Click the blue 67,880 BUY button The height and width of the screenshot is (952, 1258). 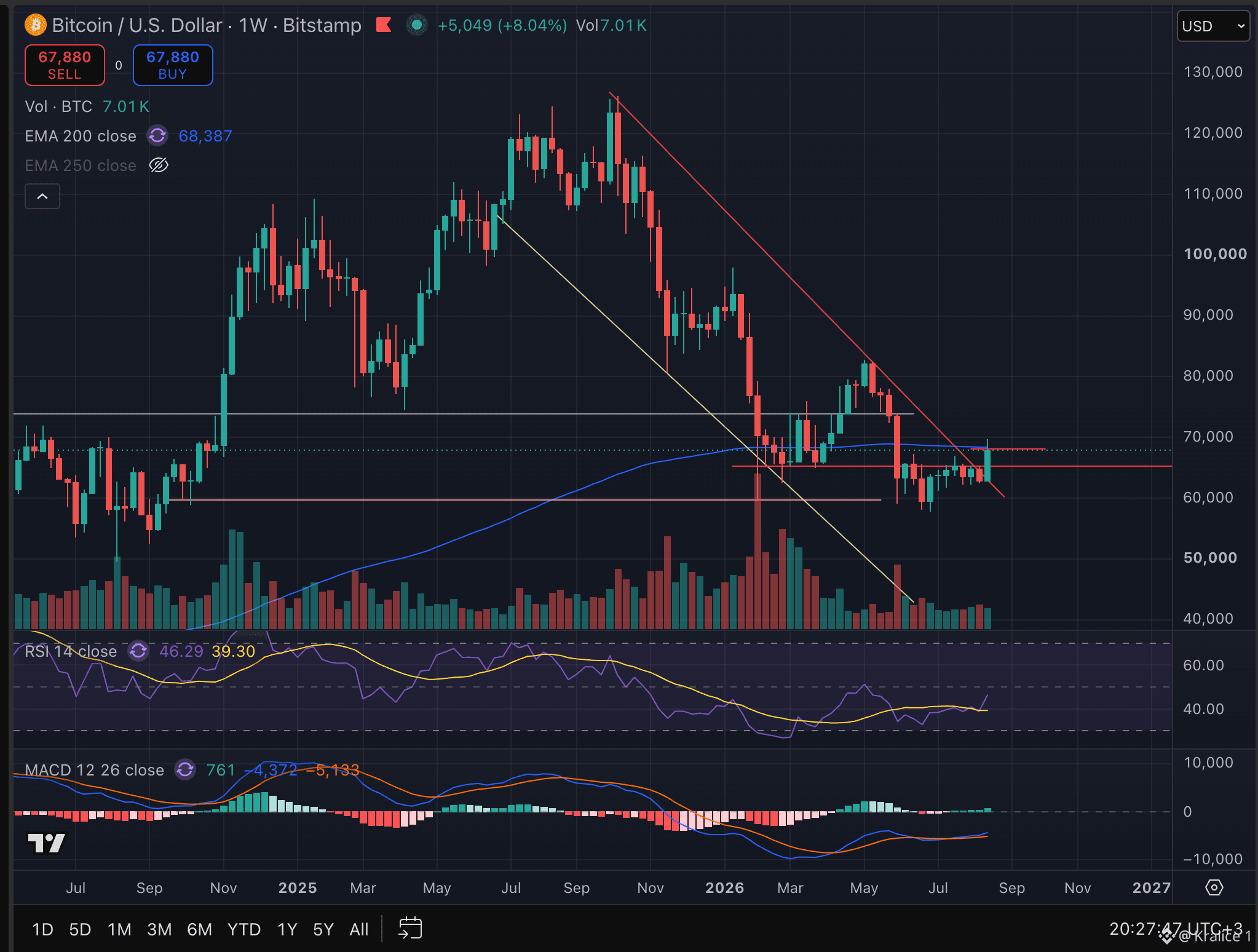(x=173, y=65)
